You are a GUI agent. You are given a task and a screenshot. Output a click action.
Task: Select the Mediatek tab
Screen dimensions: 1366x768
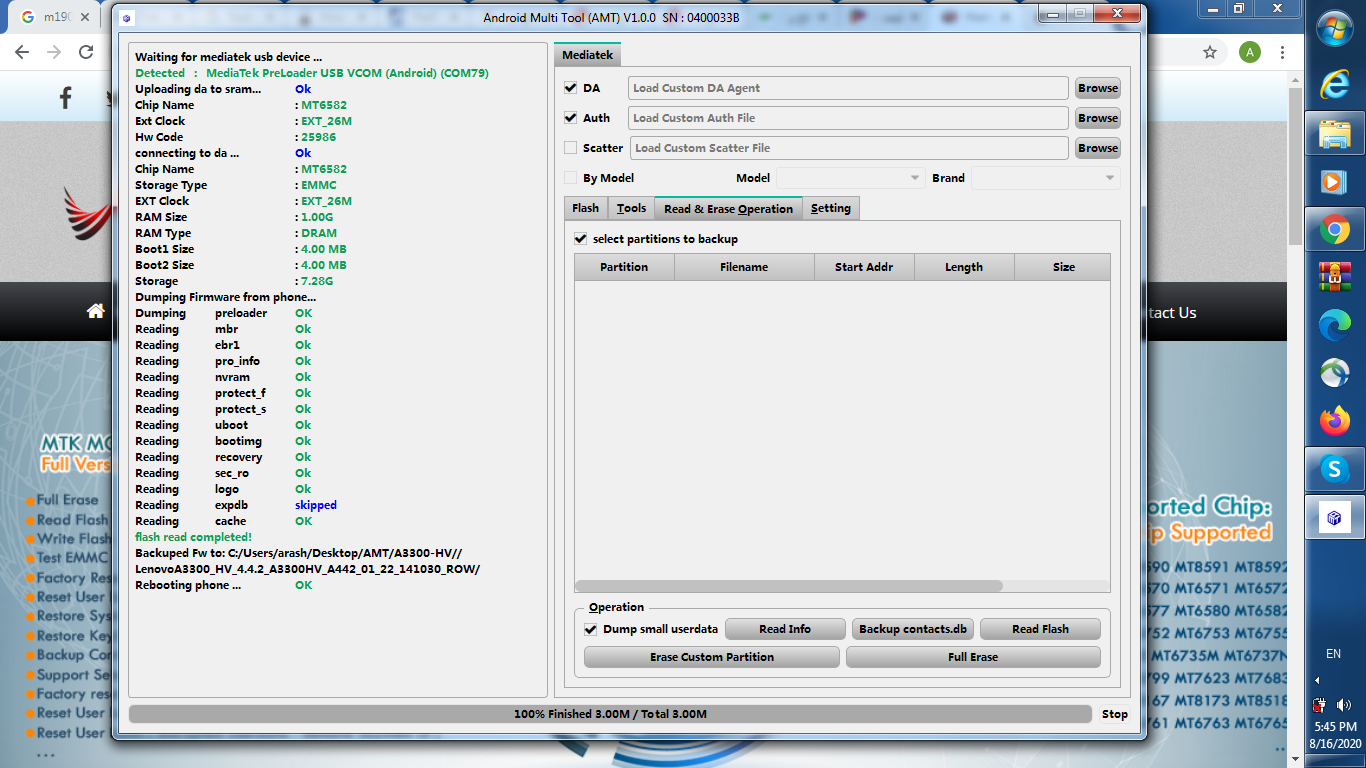pyautogui.click(x=588, y=55)
